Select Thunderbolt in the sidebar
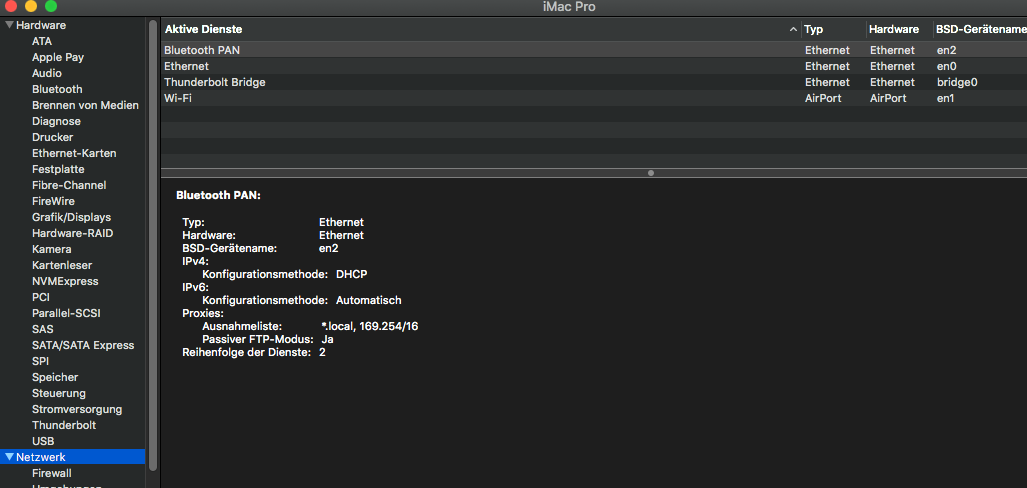 click(64, 425)
